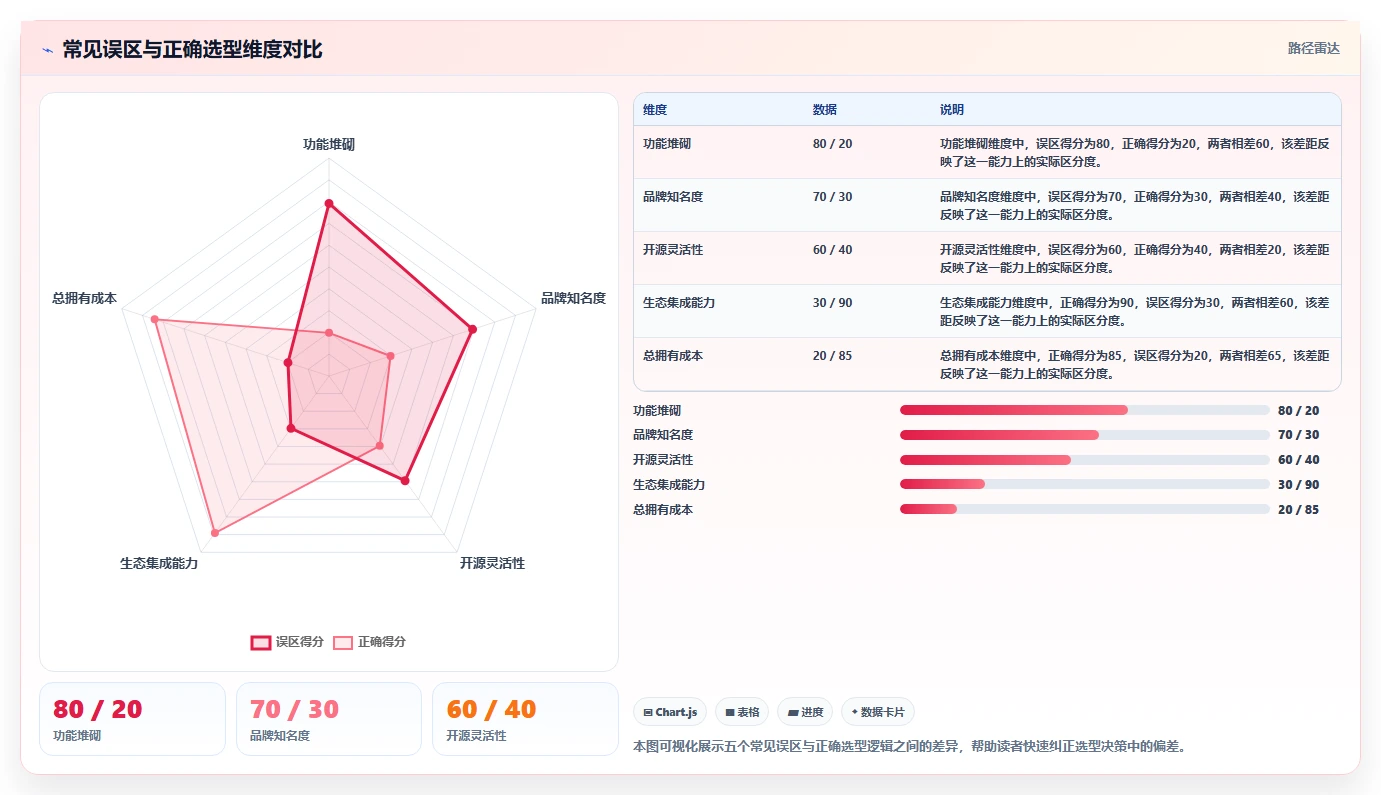
Task: Click 功能堆砌 axis label on radar chart
Action: coord(329,144)
